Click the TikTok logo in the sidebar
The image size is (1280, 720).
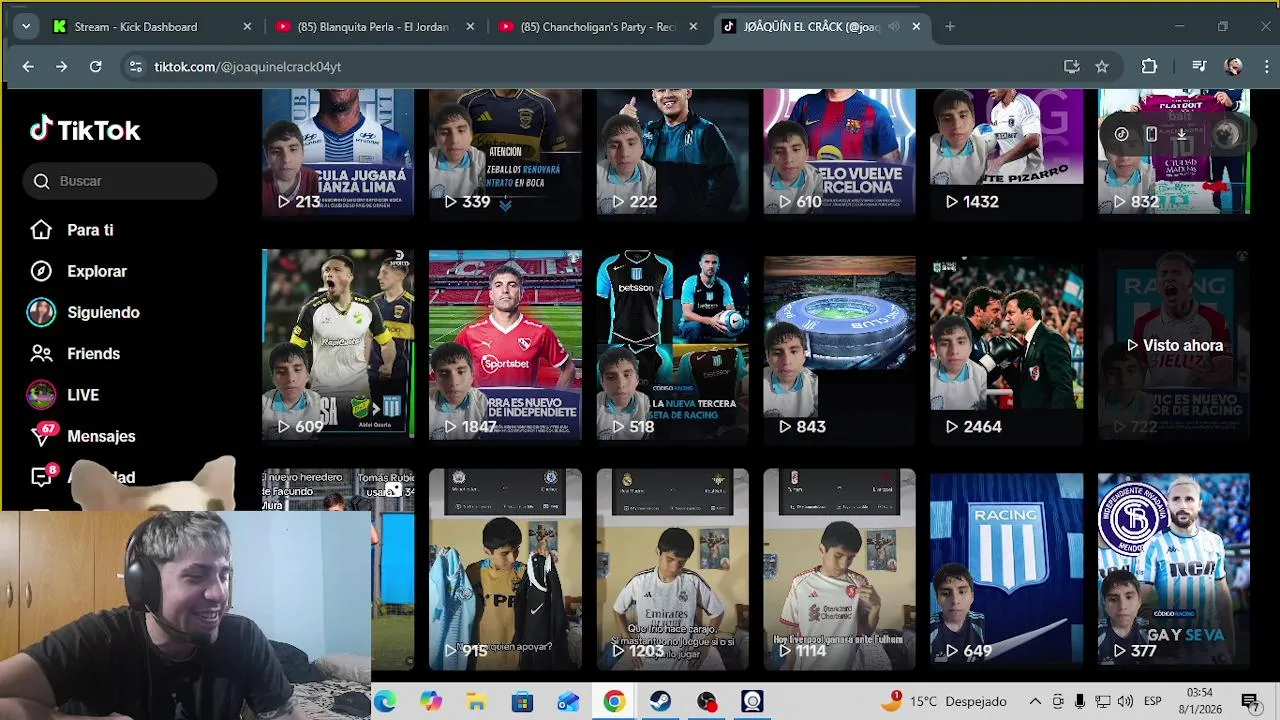click(x=85, y=130)
